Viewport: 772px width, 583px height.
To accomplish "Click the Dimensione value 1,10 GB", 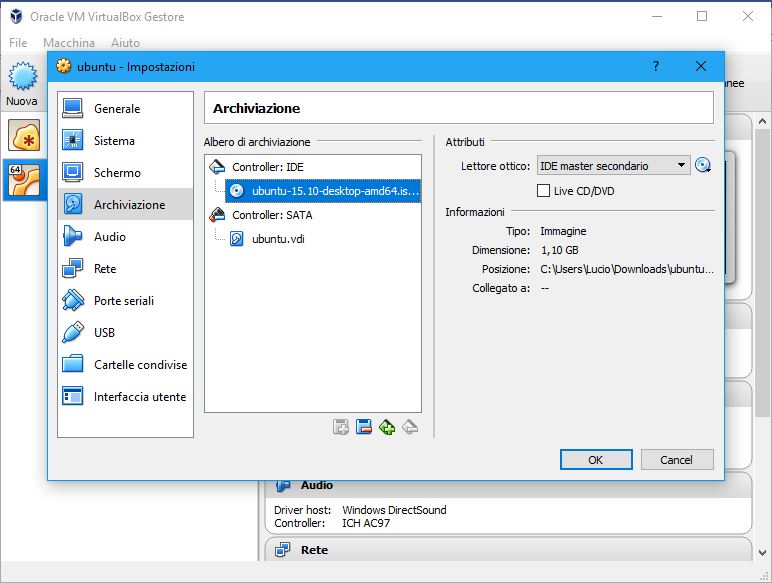I will click(559, 250).
